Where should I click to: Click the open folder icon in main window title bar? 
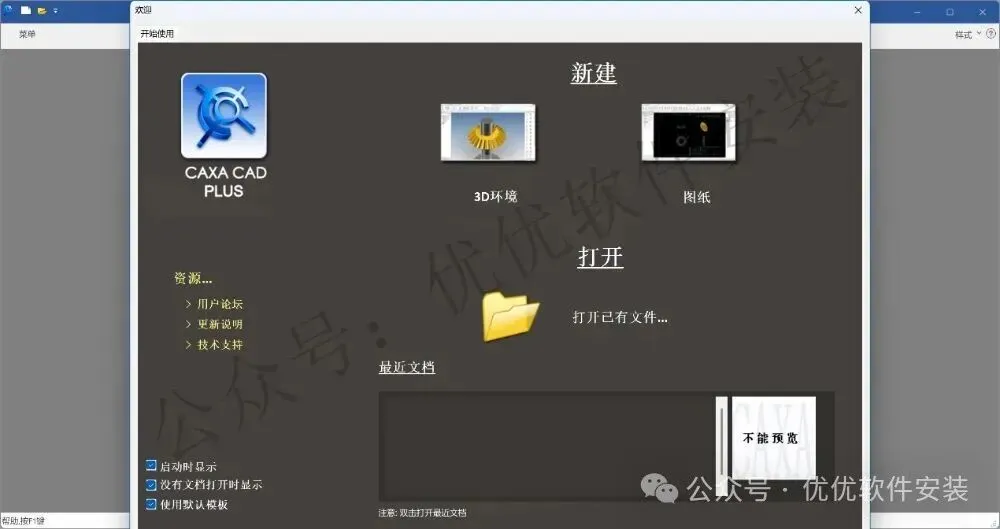[42, 10]
